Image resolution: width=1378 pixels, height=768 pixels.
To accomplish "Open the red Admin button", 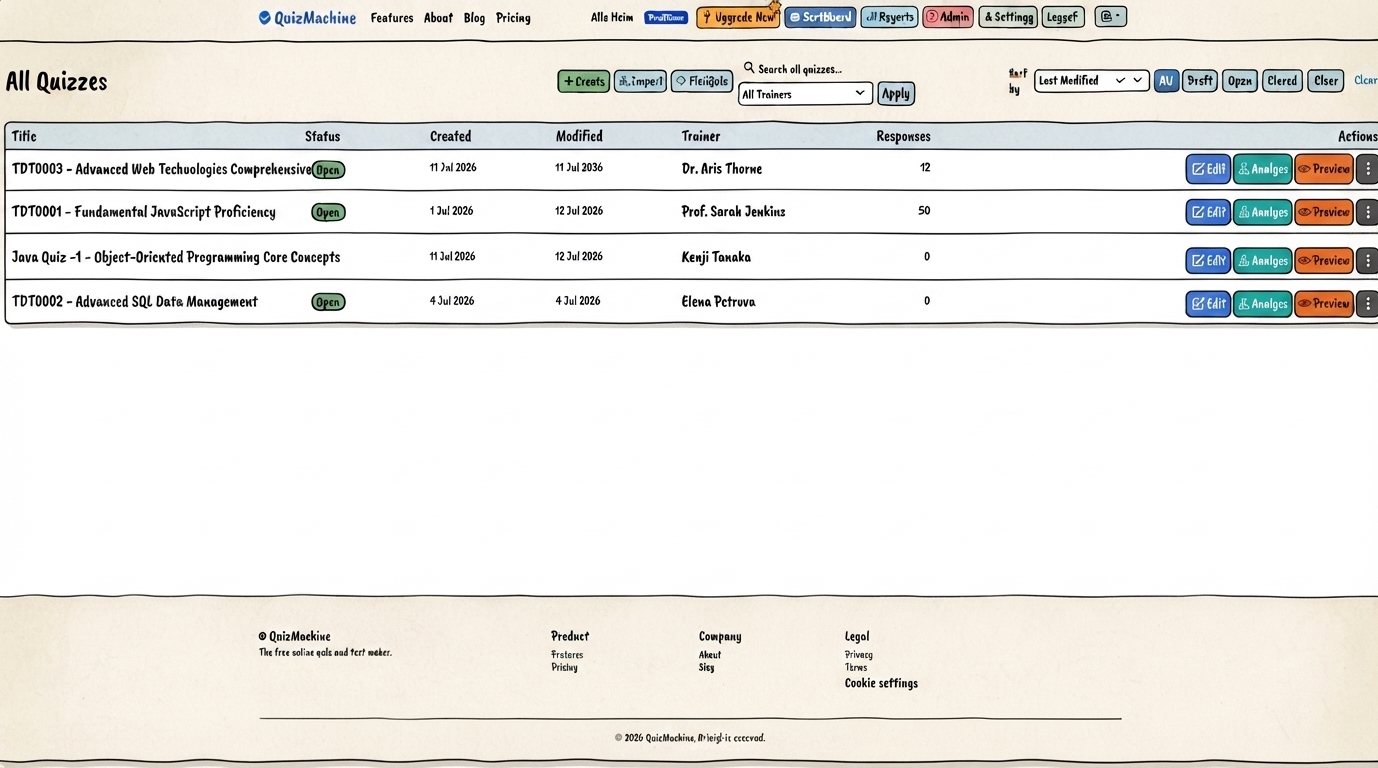I will pyautogui.click(x=948, y=17).
